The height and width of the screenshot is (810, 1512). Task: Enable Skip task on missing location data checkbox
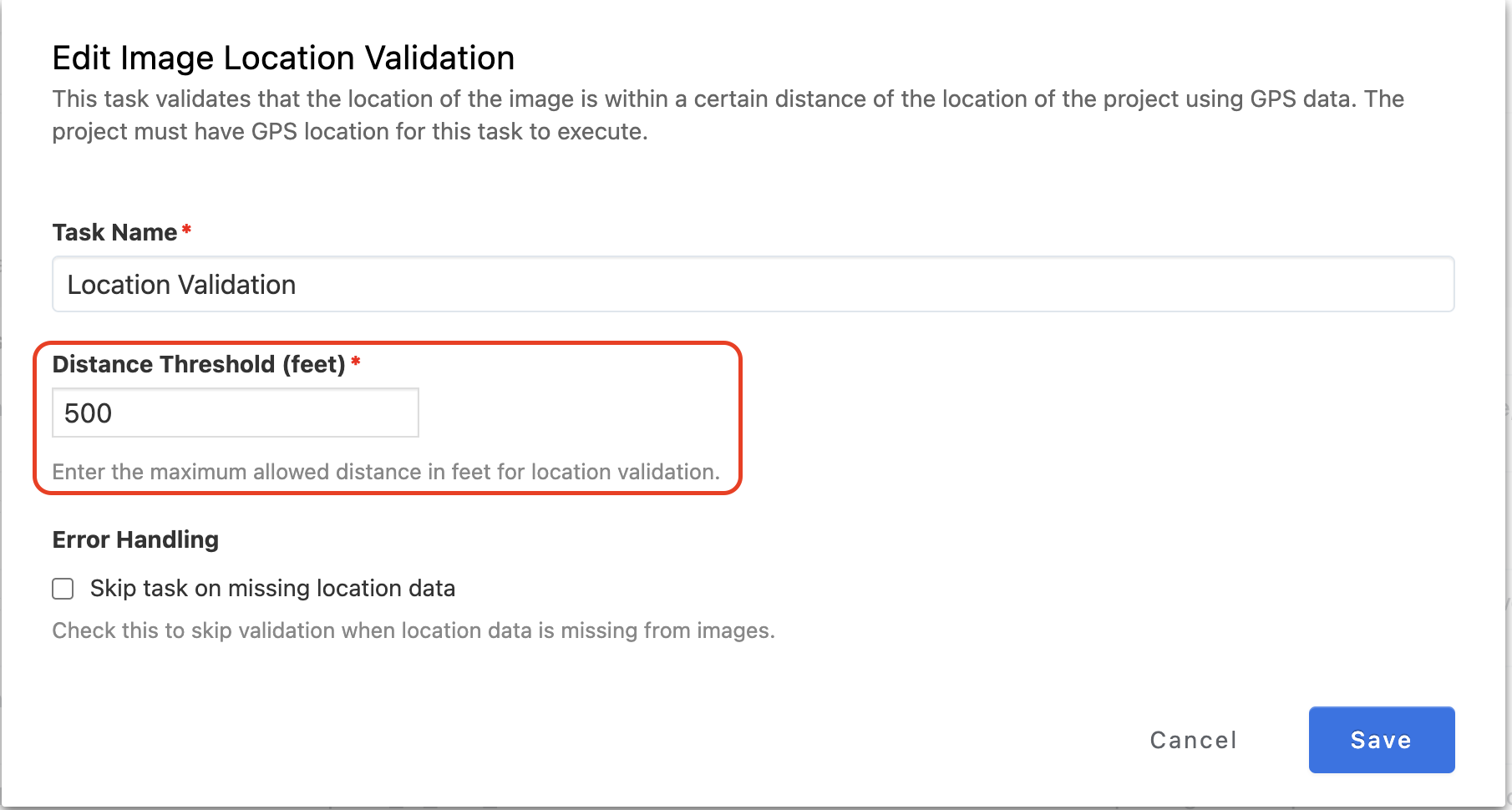pyautogui.click(x=63, y=589)
